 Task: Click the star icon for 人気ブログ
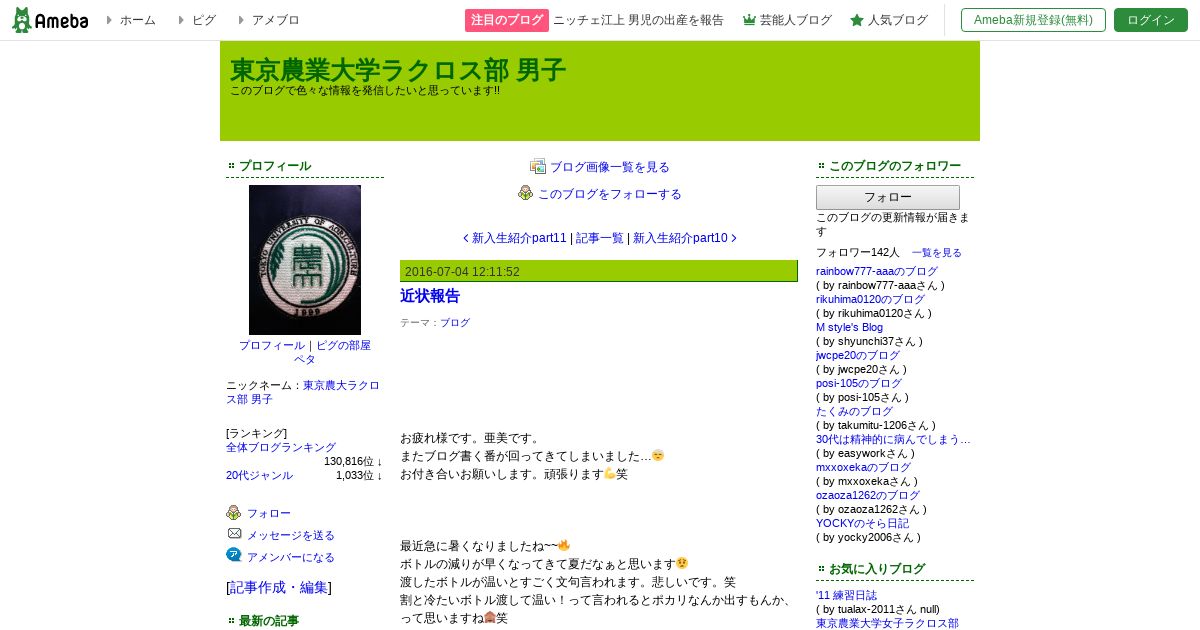[857, 20]
